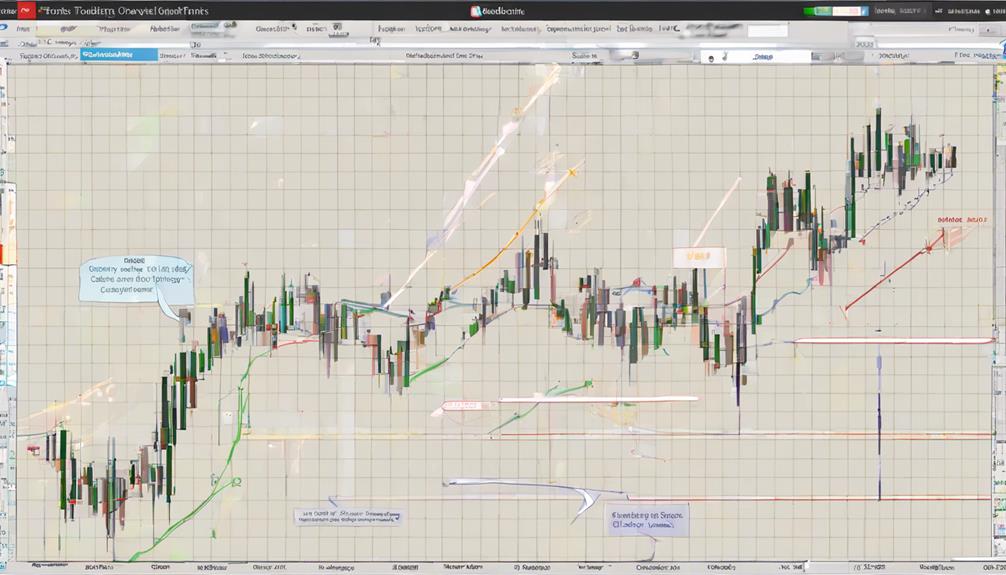Image resolution: width=1006 pixels, height=575 pixels.
Task: Click the icon beside the centered window title
Action: [475, 11]
